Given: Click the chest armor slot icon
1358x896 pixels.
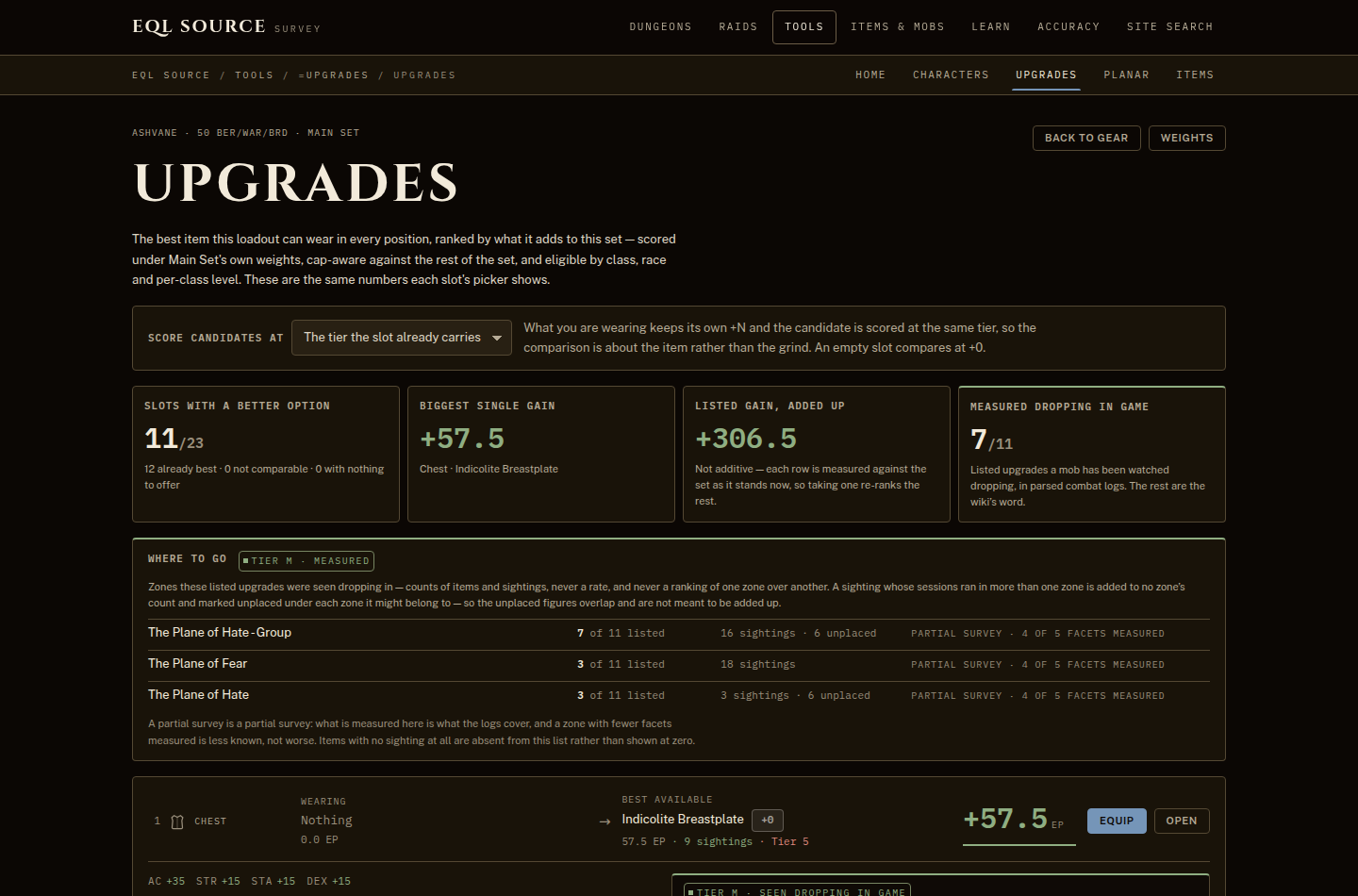Looking at the screenshot, I should [177, 821].
